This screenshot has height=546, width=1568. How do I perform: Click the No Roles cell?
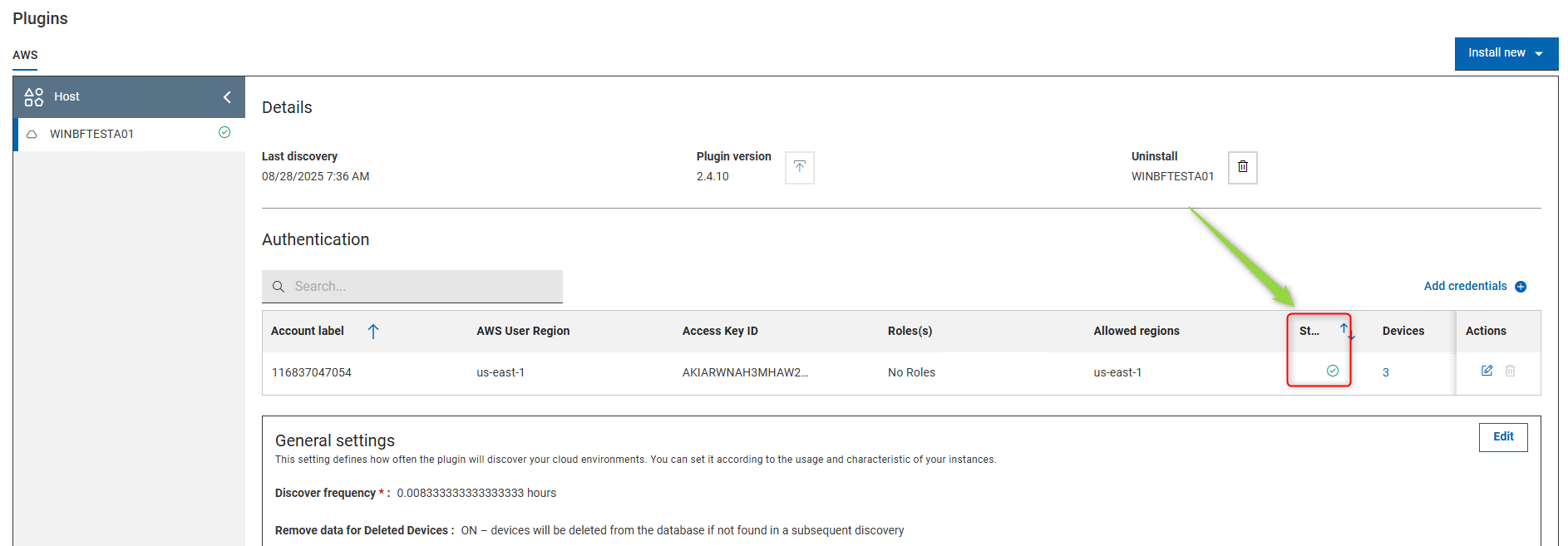click(911, 372)
